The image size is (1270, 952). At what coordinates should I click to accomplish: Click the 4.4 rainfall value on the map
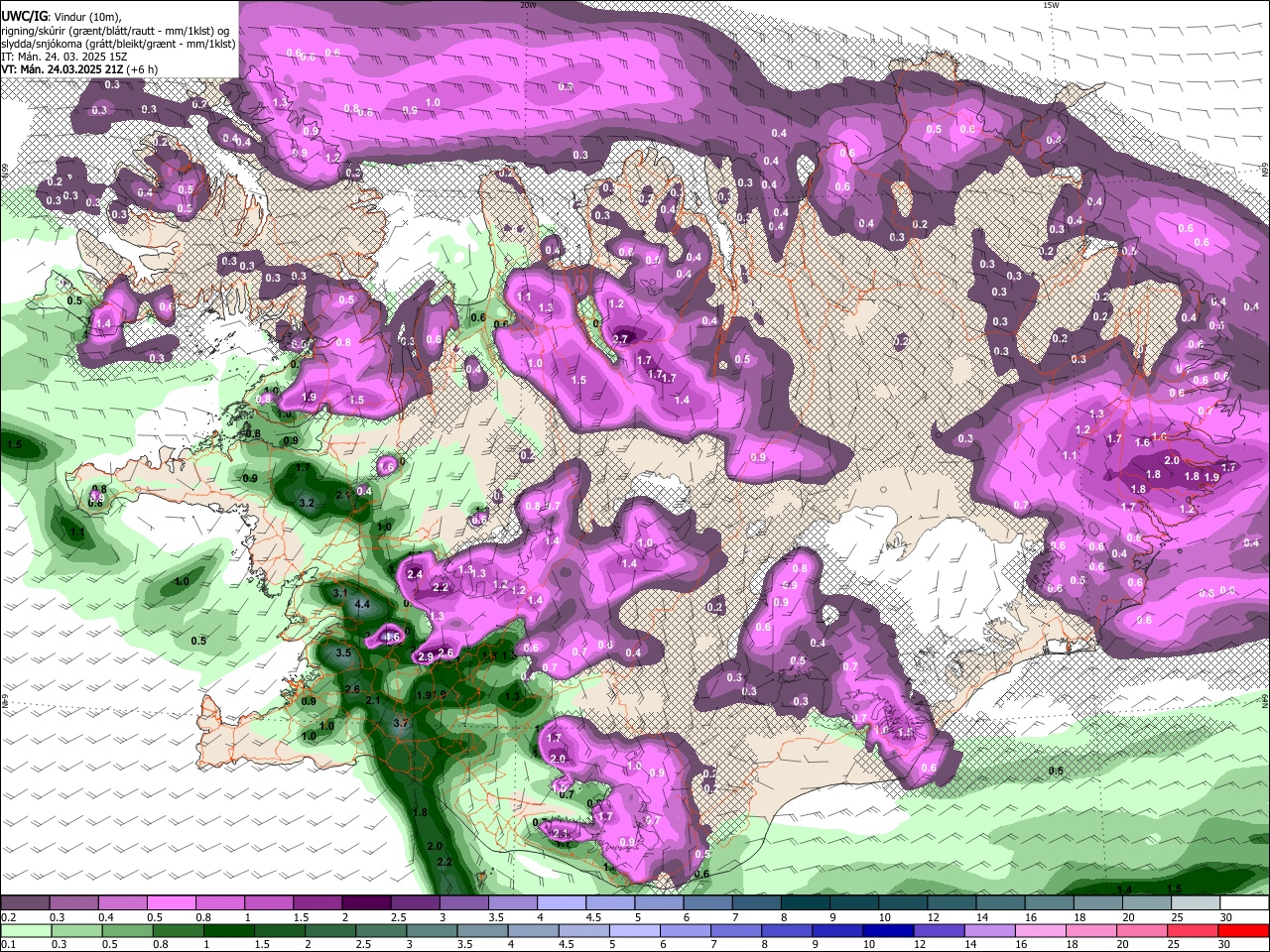[362, 604]
